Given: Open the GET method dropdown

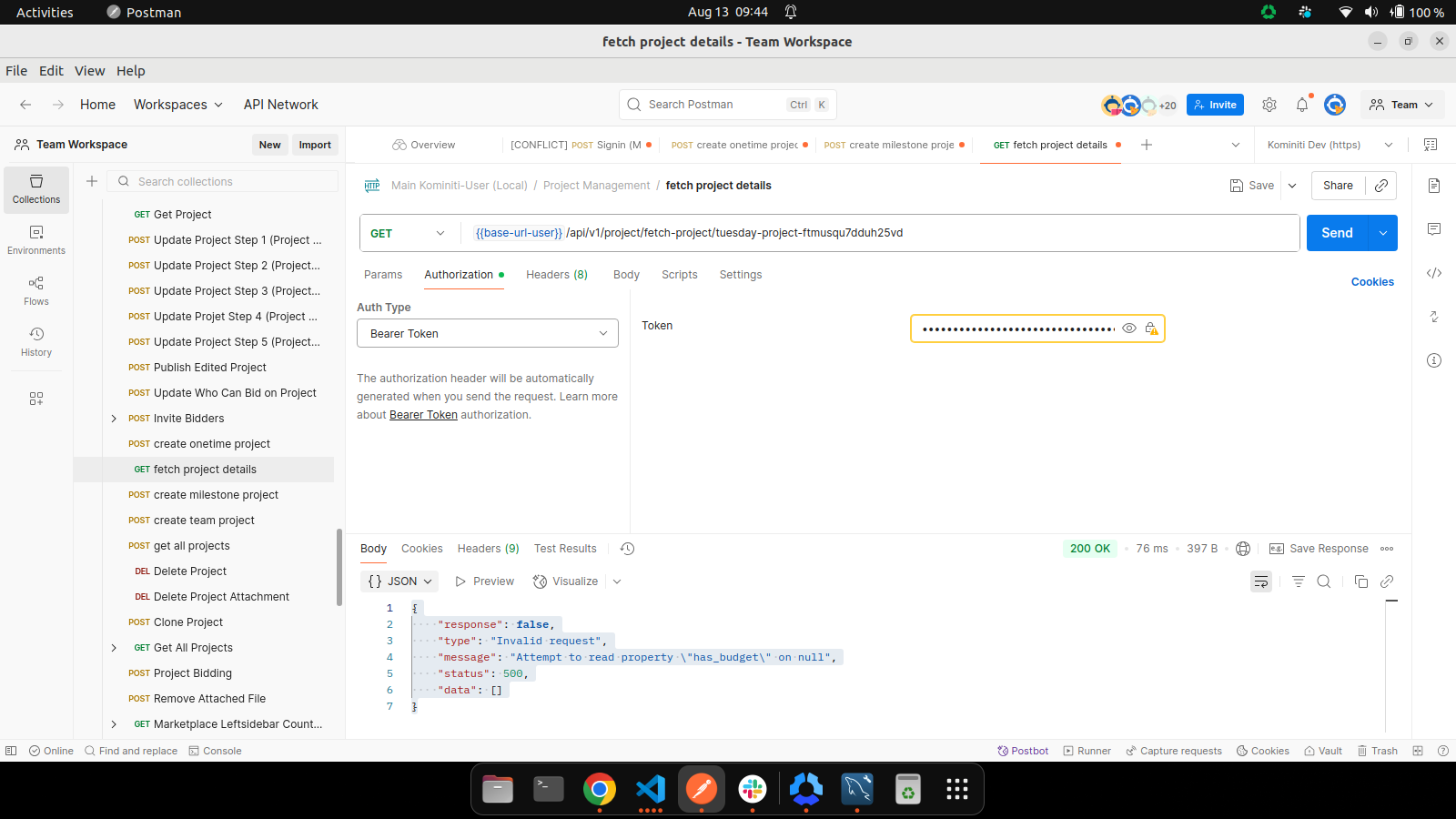Looking at the screenshot, I should tap(408, 233).
